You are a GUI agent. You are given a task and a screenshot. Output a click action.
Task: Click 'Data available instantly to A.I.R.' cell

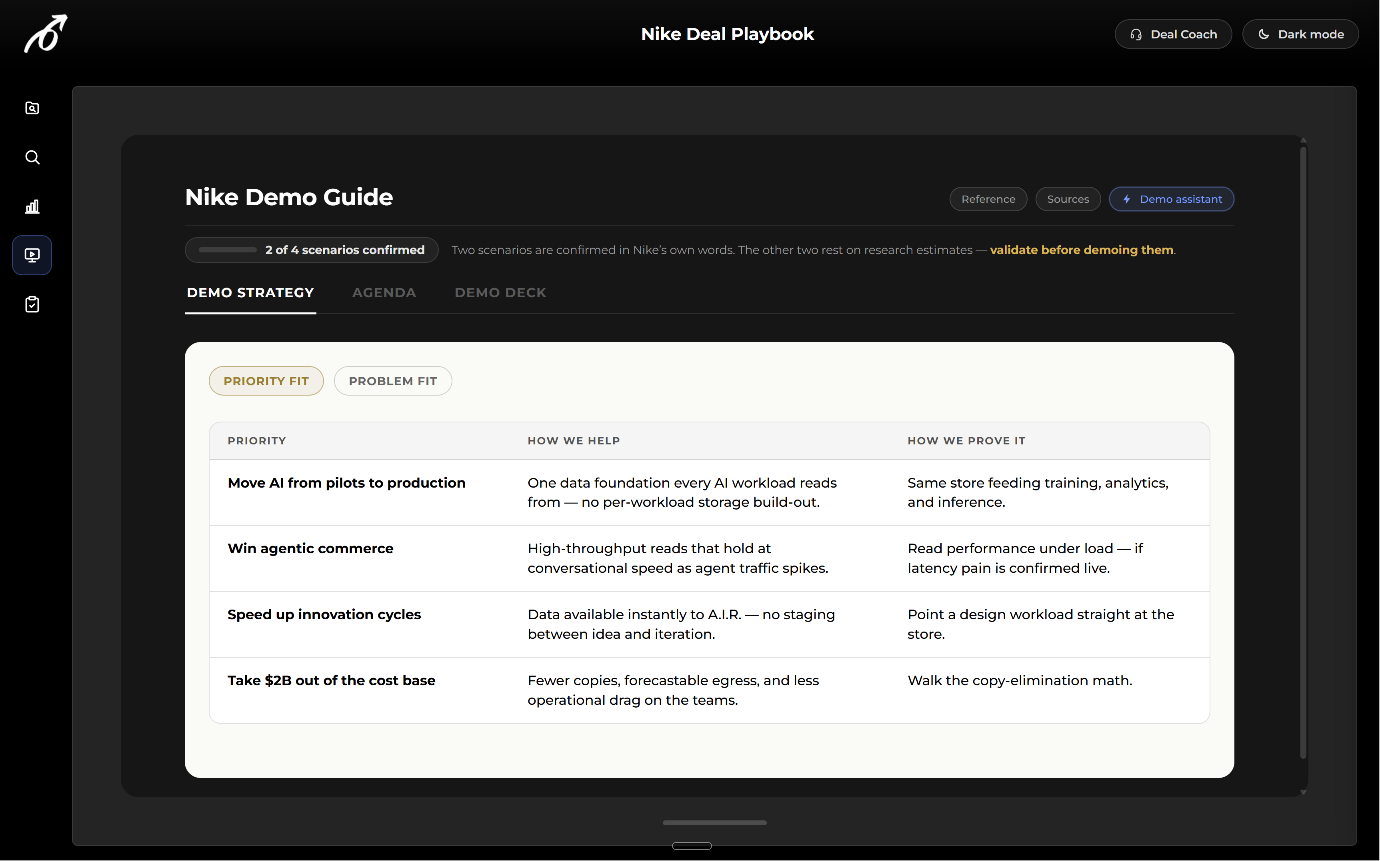682,625
